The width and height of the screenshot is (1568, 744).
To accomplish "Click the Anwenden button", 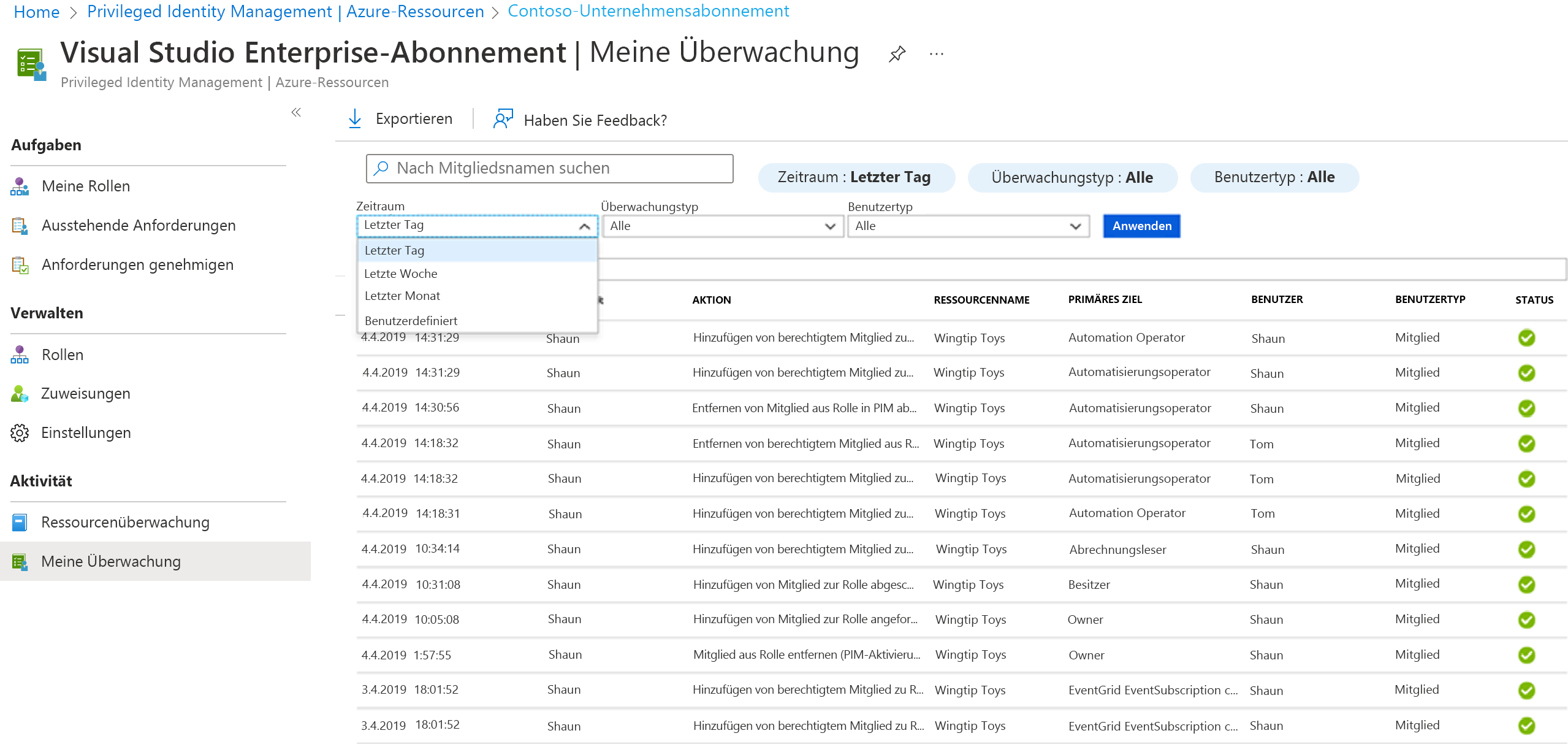I will [1141, 226].
